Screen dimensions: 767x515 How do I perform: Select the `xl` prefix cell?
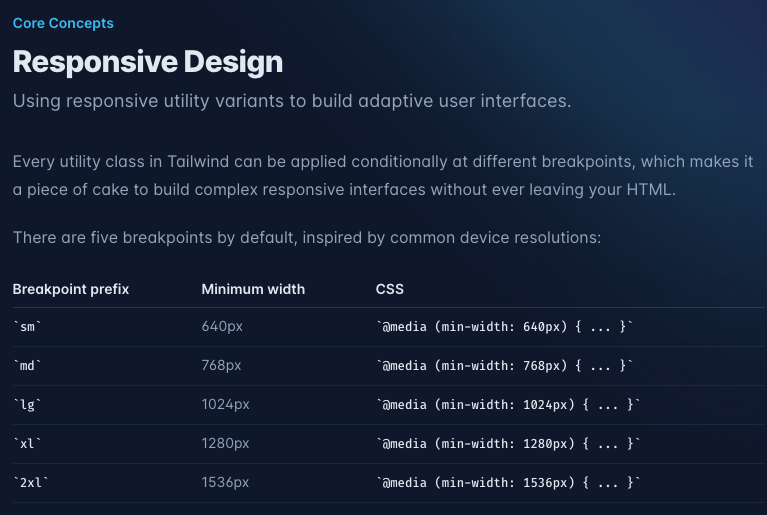(27, 444)
